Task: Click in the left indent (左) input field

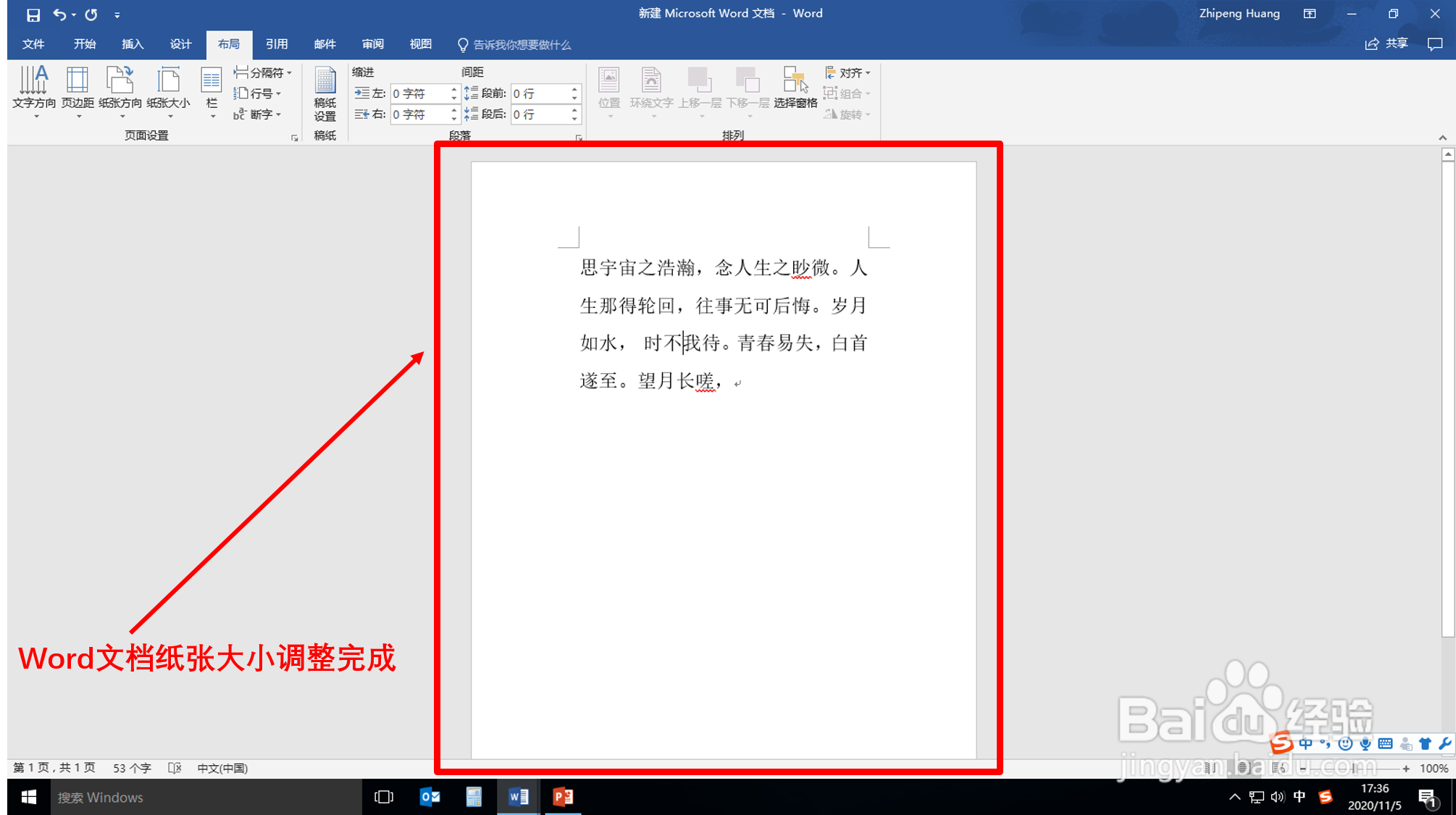Action: tap(419, 93)
